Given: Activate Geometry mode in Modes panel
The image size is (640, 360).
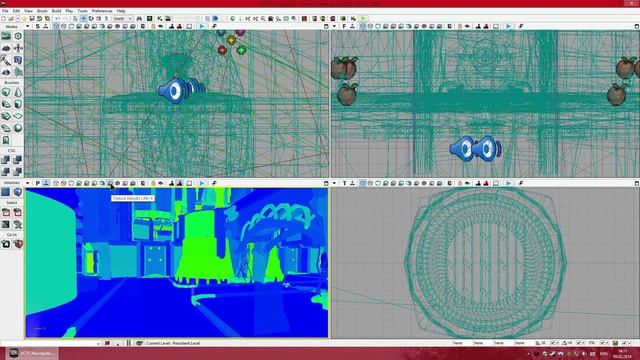Looking at the screenshot, I should (x=18, y=36).
